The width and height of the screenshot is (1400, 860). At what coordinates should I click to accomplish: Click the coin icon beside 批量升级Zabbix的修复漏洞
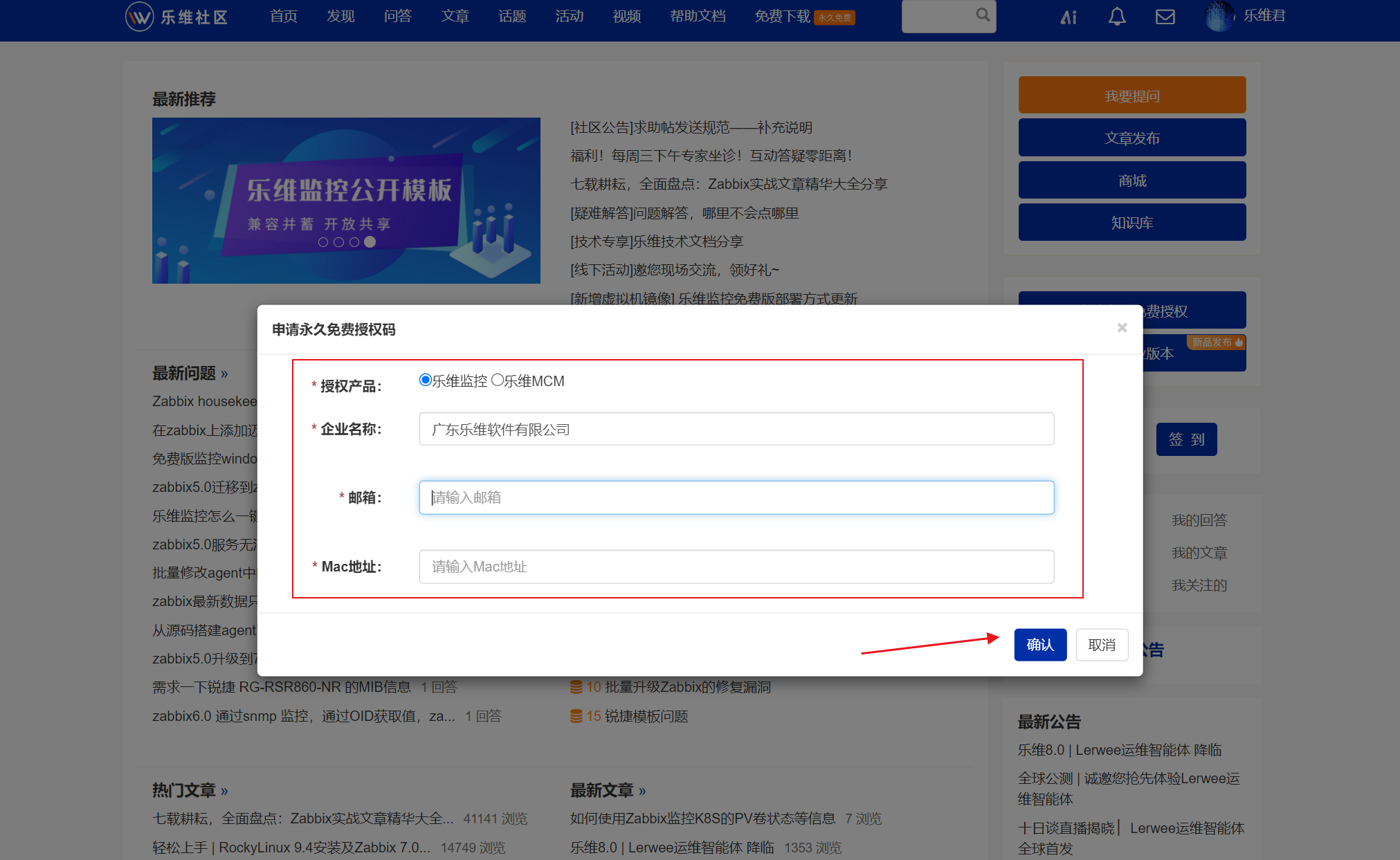point(576,687)
